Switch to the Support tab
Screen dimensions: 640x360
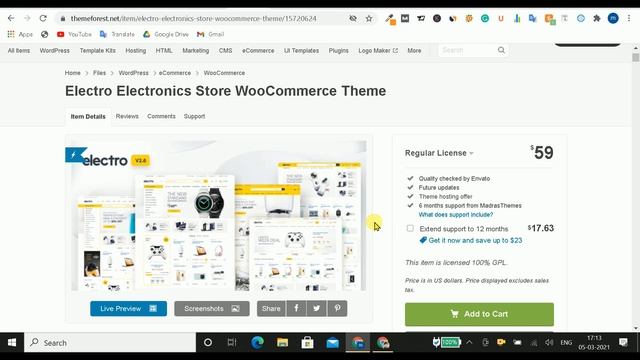point(194,116)
